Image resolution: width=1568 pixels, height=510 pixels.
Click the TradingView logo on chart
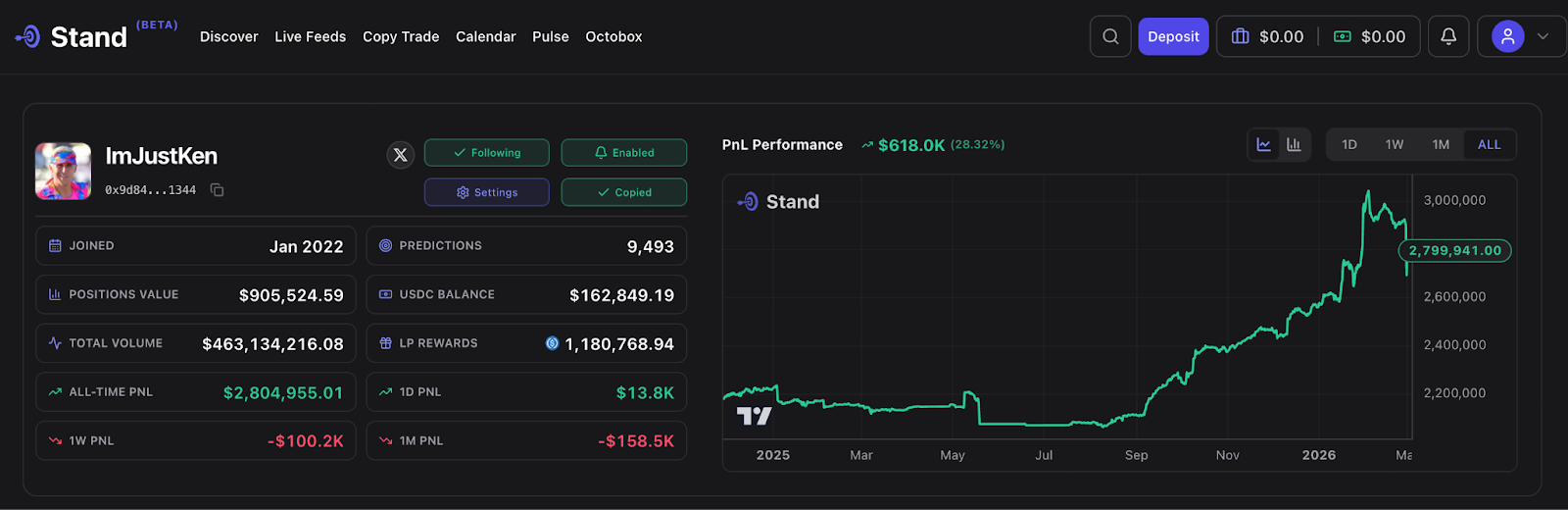point(754,416)
